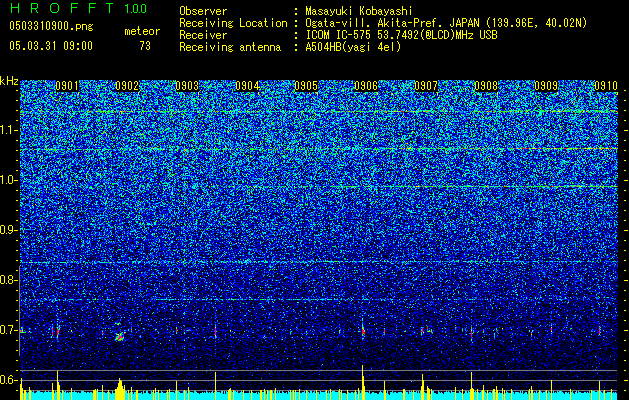Click the 0901 time marker

(x=67, y=86)
